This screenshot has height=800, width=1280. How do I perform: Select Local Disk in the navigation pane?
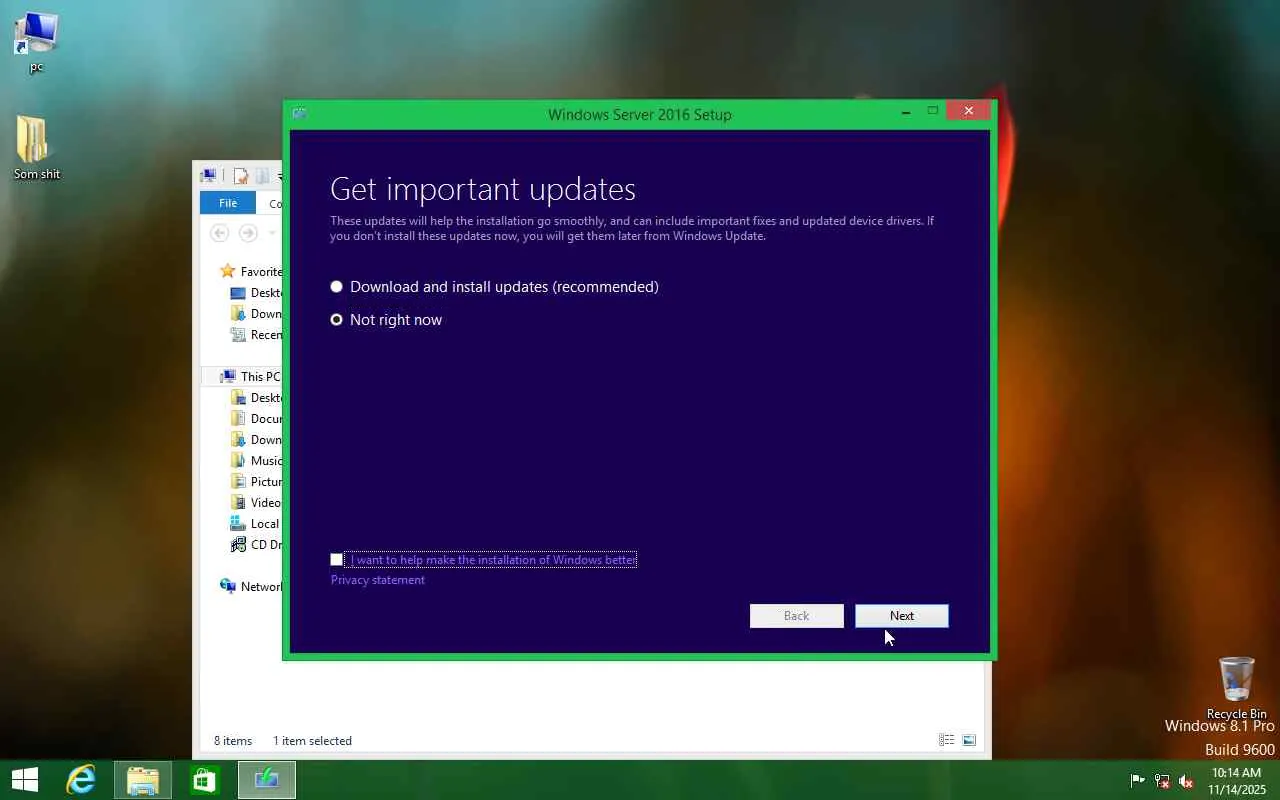pos(257,524)
